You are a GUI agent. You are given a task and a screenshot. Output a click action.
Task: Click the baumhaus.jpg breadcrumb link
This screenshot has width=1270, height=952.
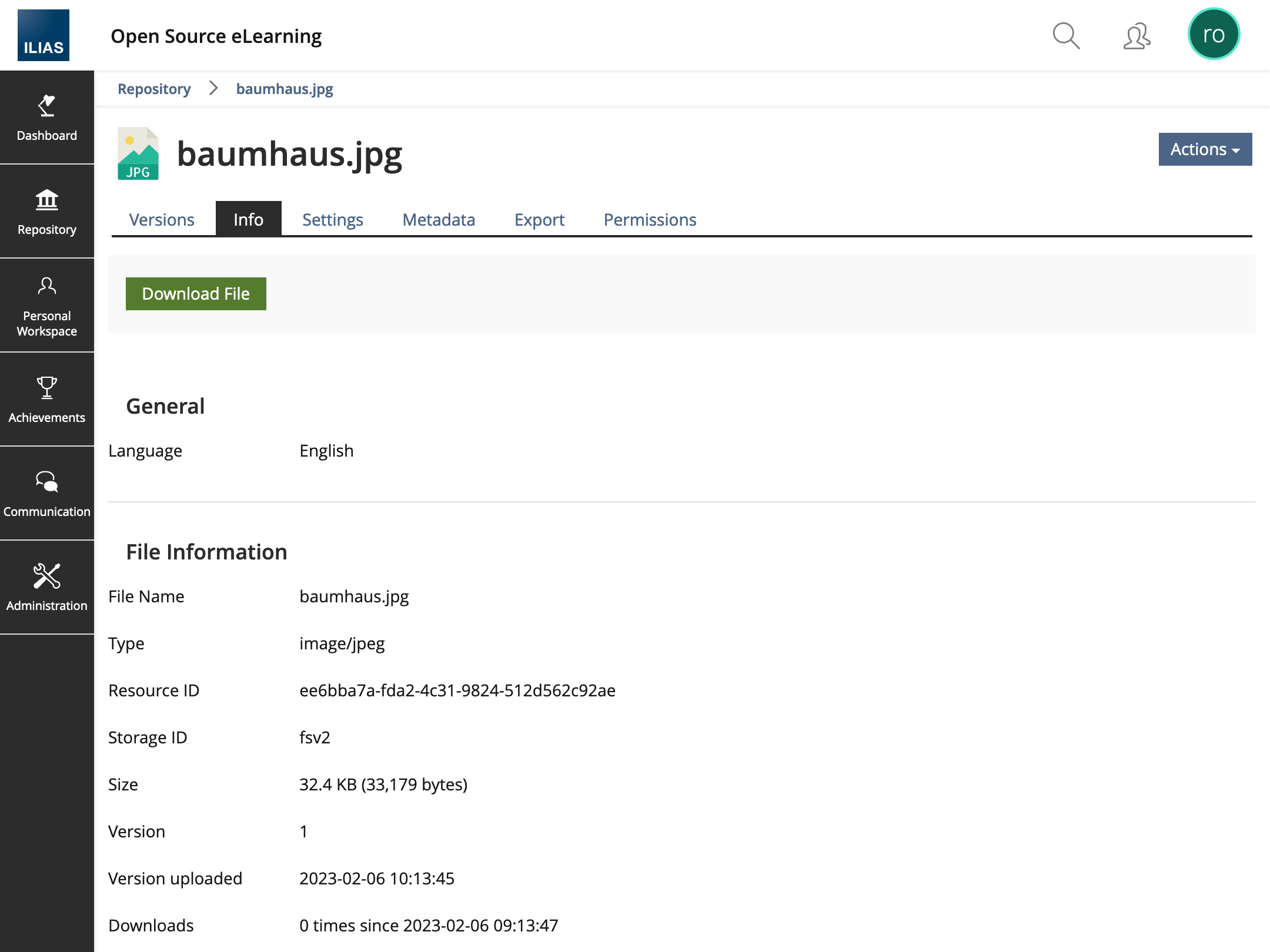(x=285, y=89)
